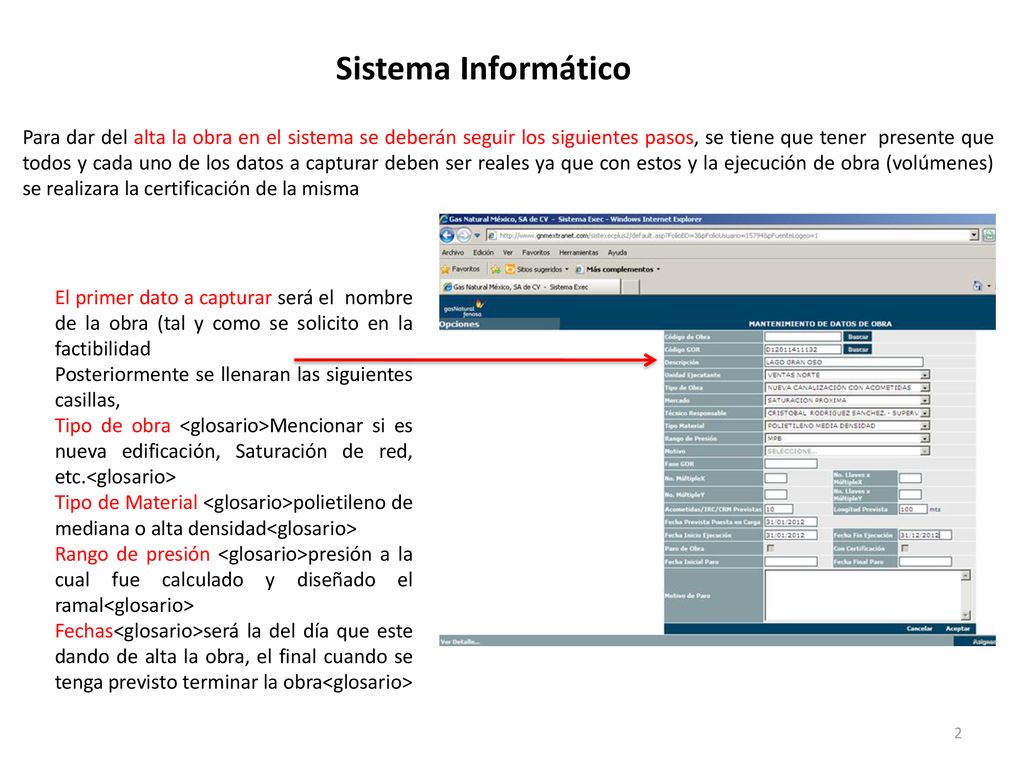Click the Fecha Final Paro field
This screenshot has height=768, width=1024.
tap(925, 562)
